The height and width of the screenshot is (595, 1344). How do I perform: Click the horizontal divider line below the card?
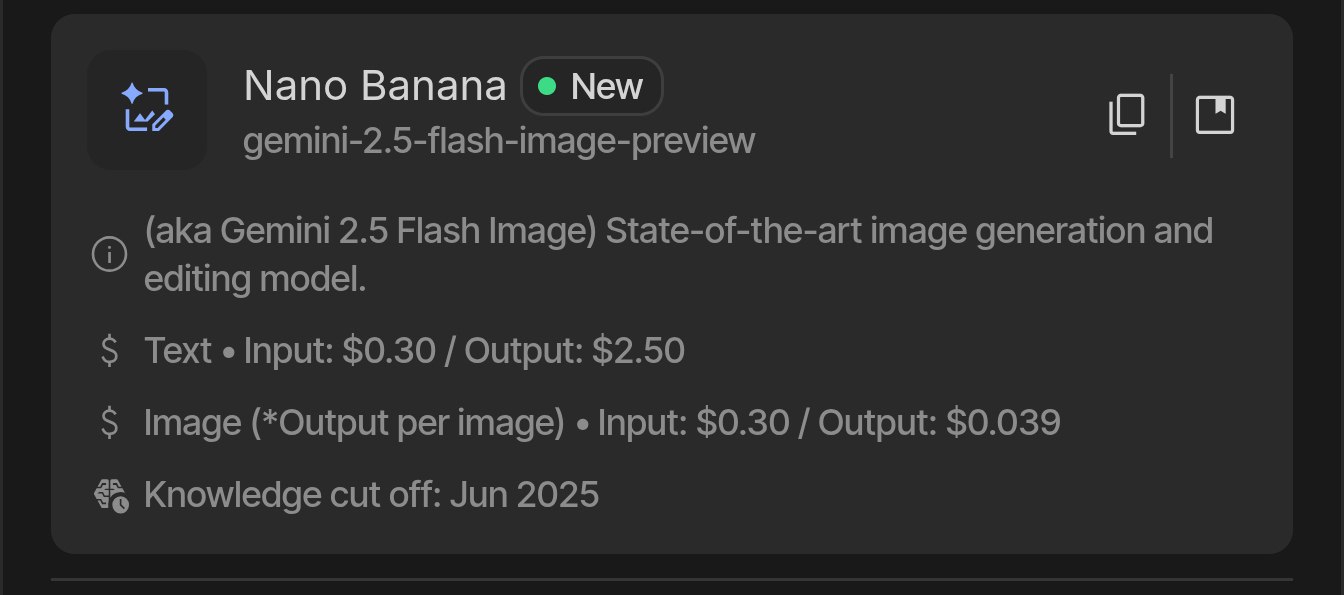pos(672,578)
